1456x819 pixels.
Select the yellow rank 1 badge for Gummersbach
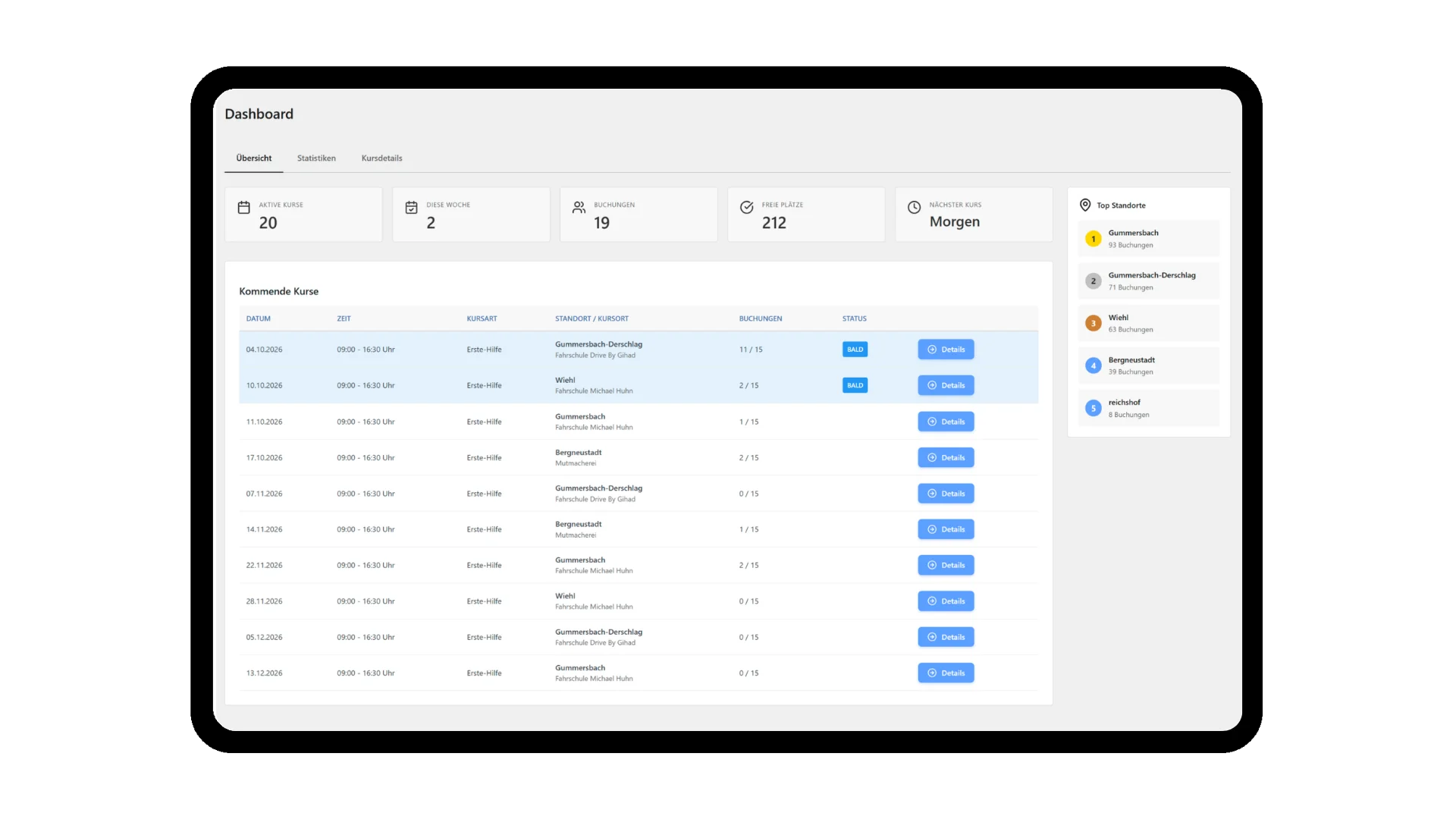[x=1093, y=239]
